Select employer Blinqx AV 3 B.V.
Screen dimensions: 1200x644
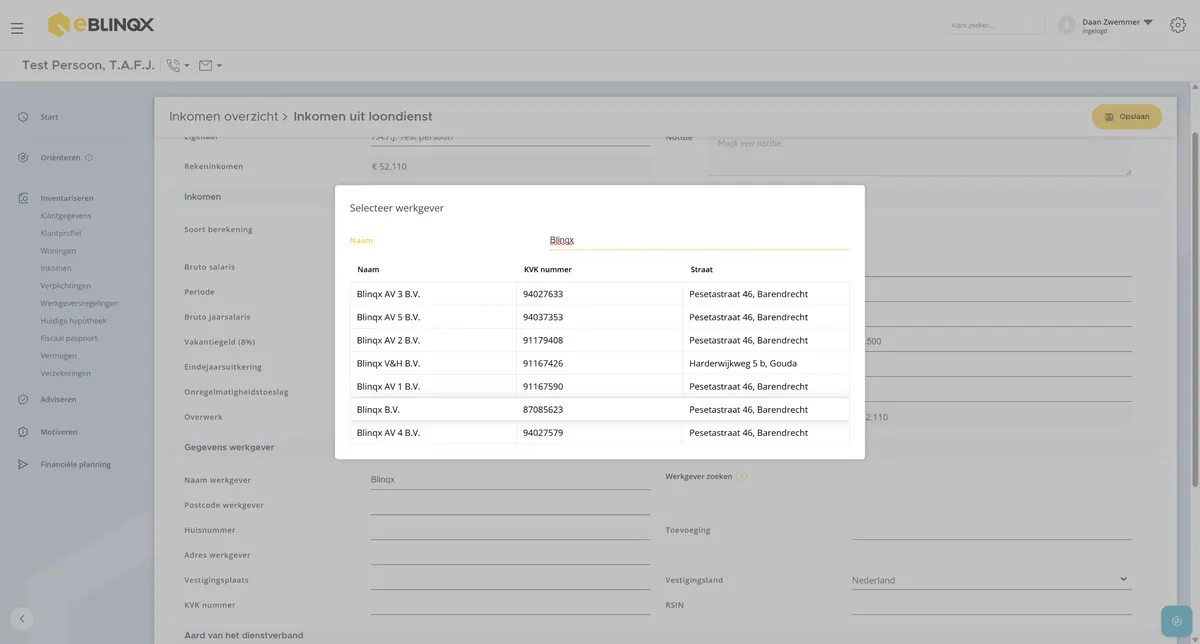click(600, 294)
